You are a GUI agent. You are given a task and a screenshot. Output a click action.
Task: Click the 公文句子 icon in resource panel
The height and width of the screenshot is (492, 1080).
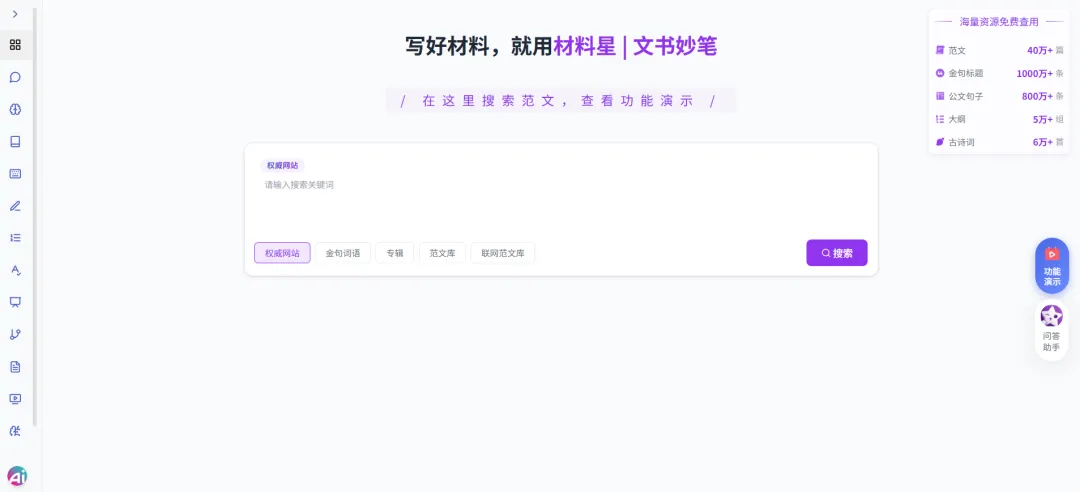[x=940, y=96]
